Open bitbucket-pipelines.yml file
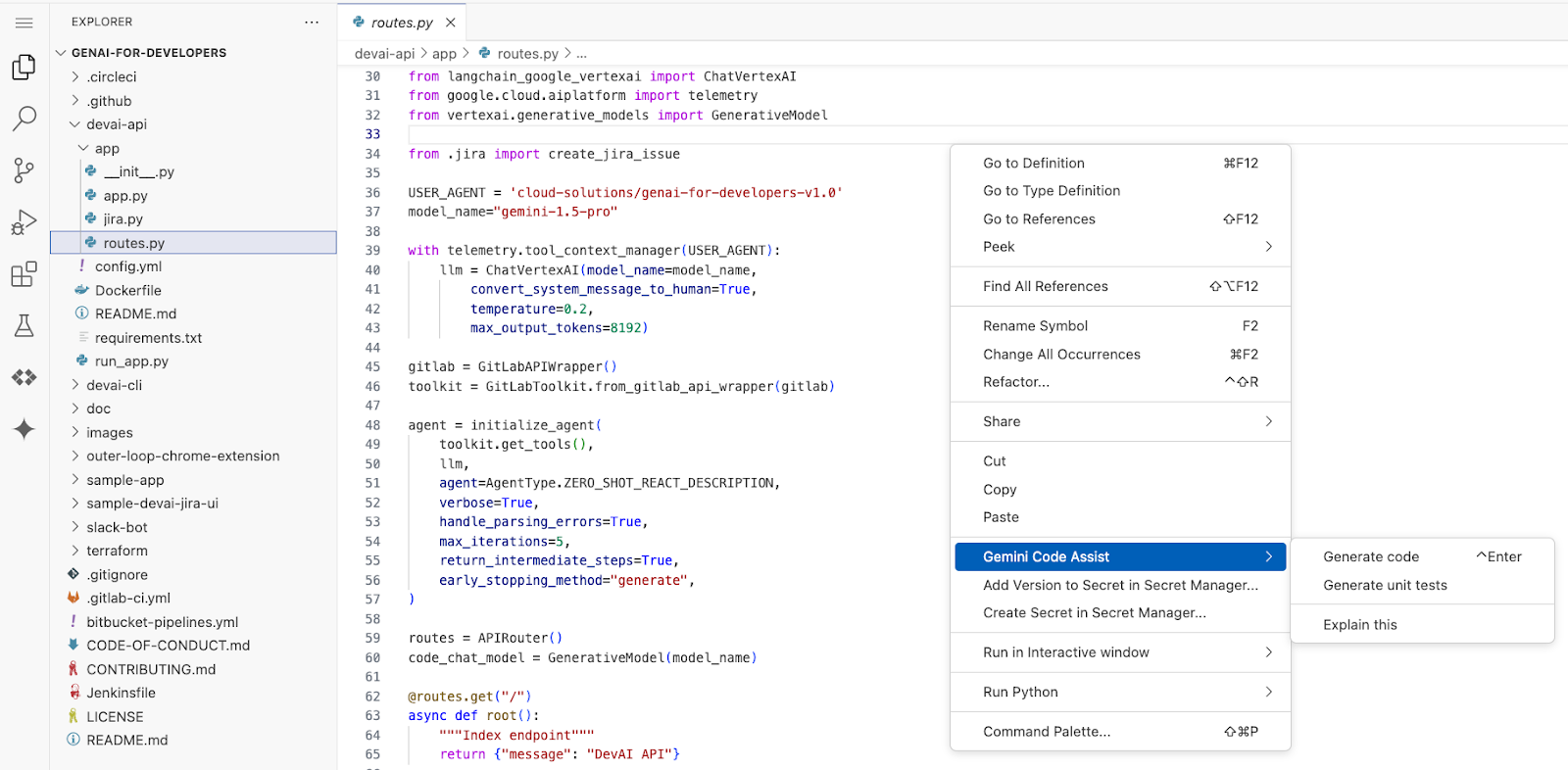1568x770 pixels. point(193,622)
